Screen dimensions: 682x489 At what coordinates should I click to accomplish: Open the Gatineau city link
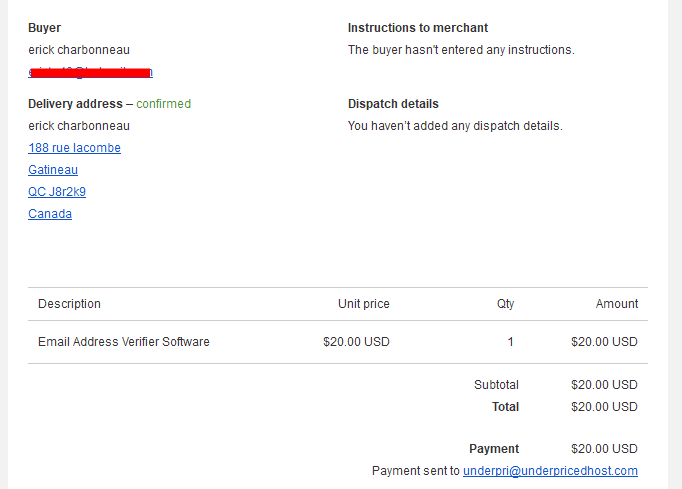pyautogui.click(x=53, y=170)
